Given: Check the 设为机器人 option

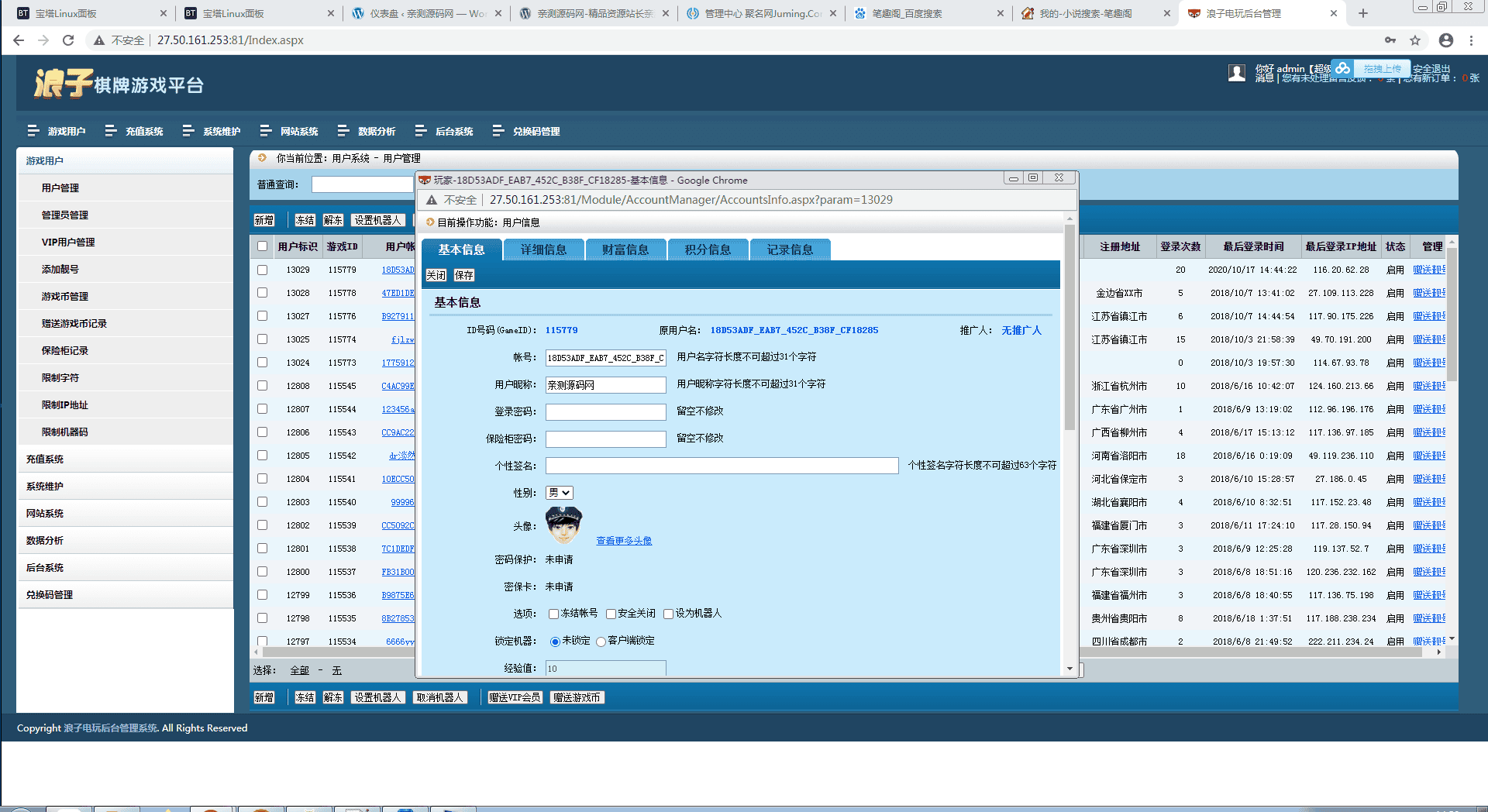Looking at the screenshot, I should [668, 614].
